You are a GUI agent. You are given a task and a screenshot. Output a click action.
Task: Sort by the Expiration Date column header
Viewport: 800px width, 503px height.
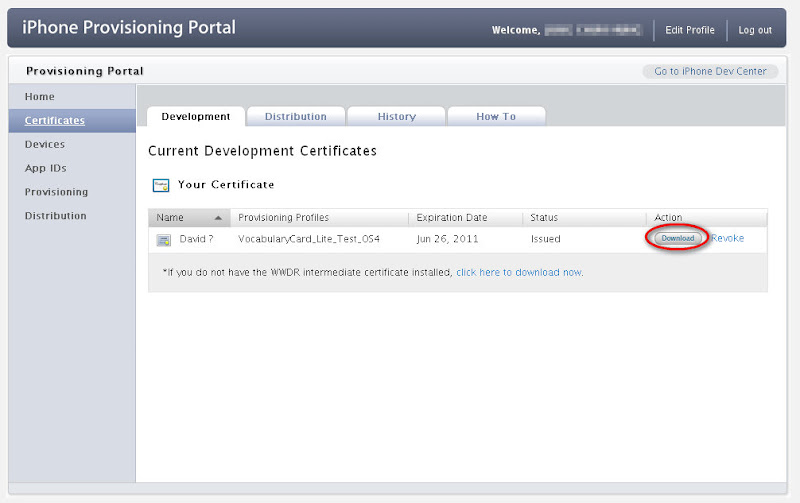452,218
